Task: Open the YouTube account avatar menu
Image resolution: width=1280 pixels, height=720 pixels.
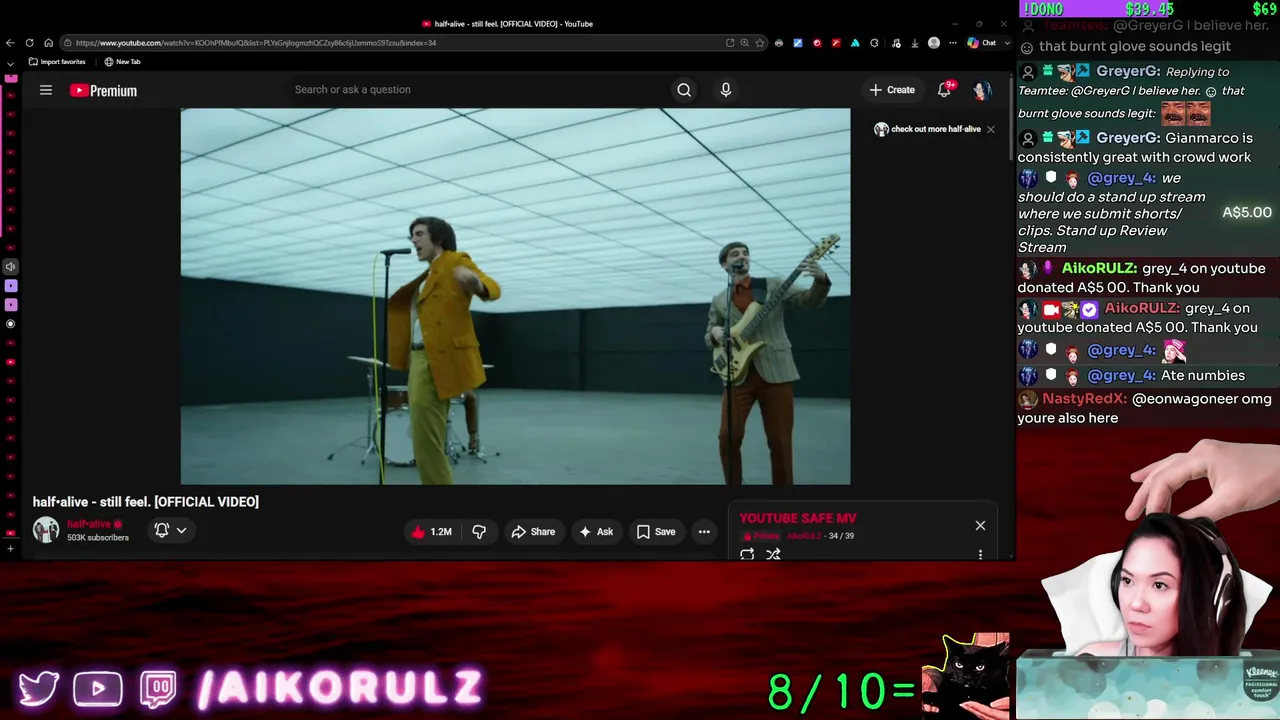Action: [982, 90]
